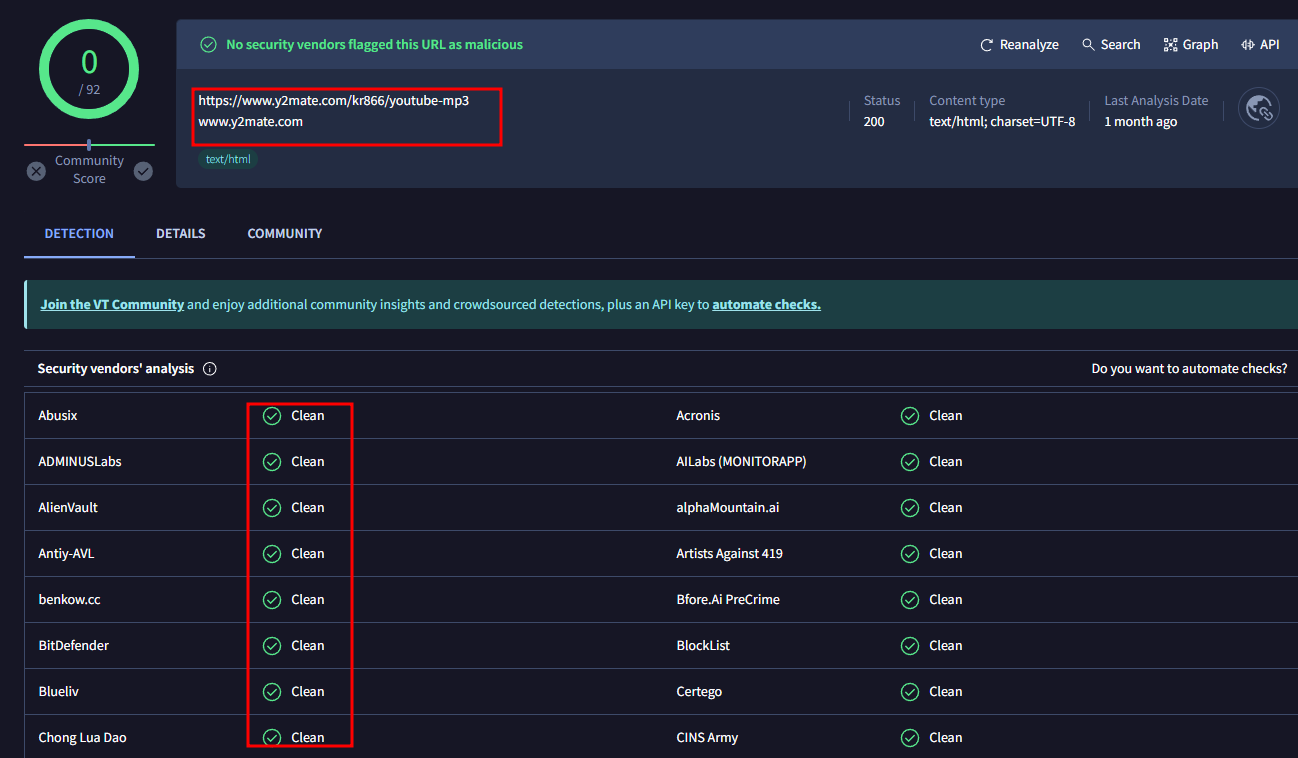
Task: Click the Clean check icon for alphaMountain.ai
Action: click(910, 508)
